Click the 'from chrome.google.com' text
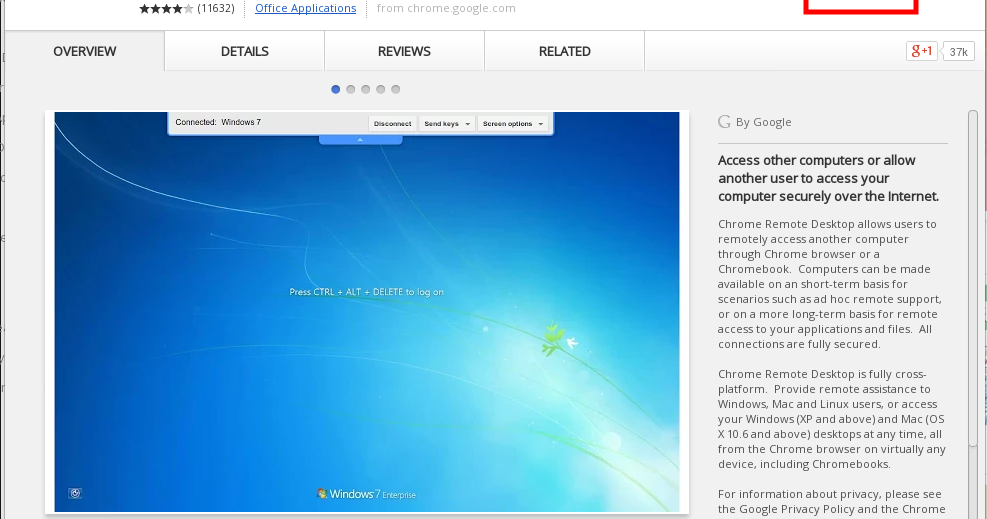987x519 pixels. [446, 8]
